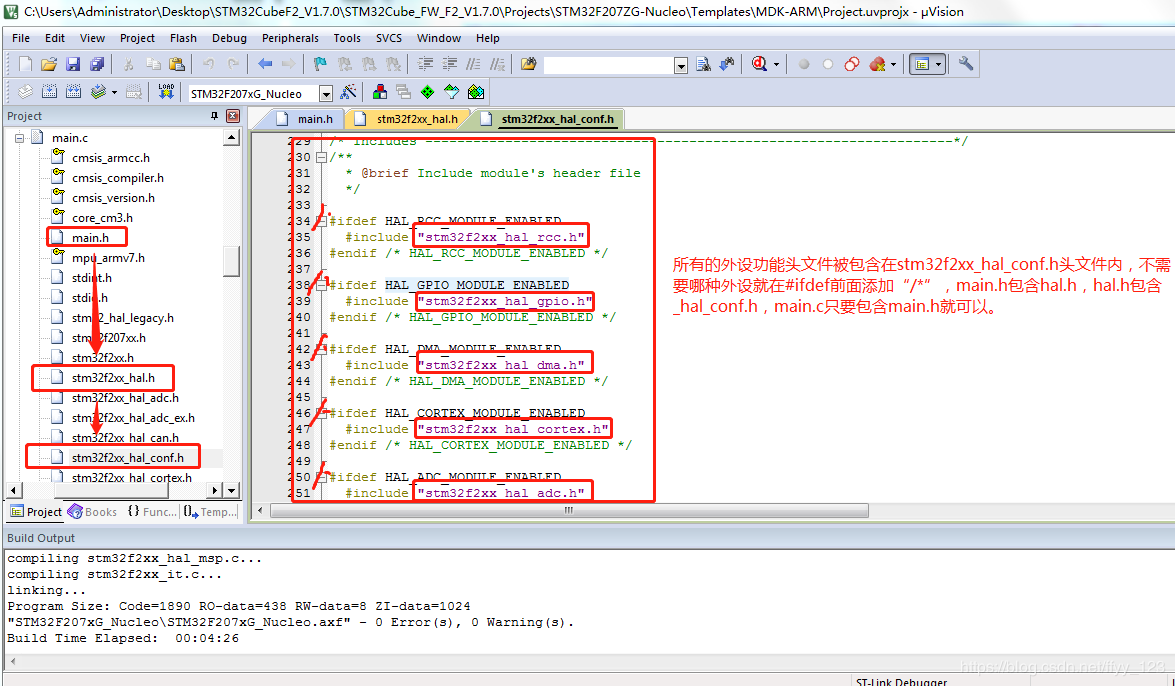Image resolution: width=1175 pixels, height=686 pixels.
Task: Click the project tree vertical scrollbar thumb
Action: point(232,262)
